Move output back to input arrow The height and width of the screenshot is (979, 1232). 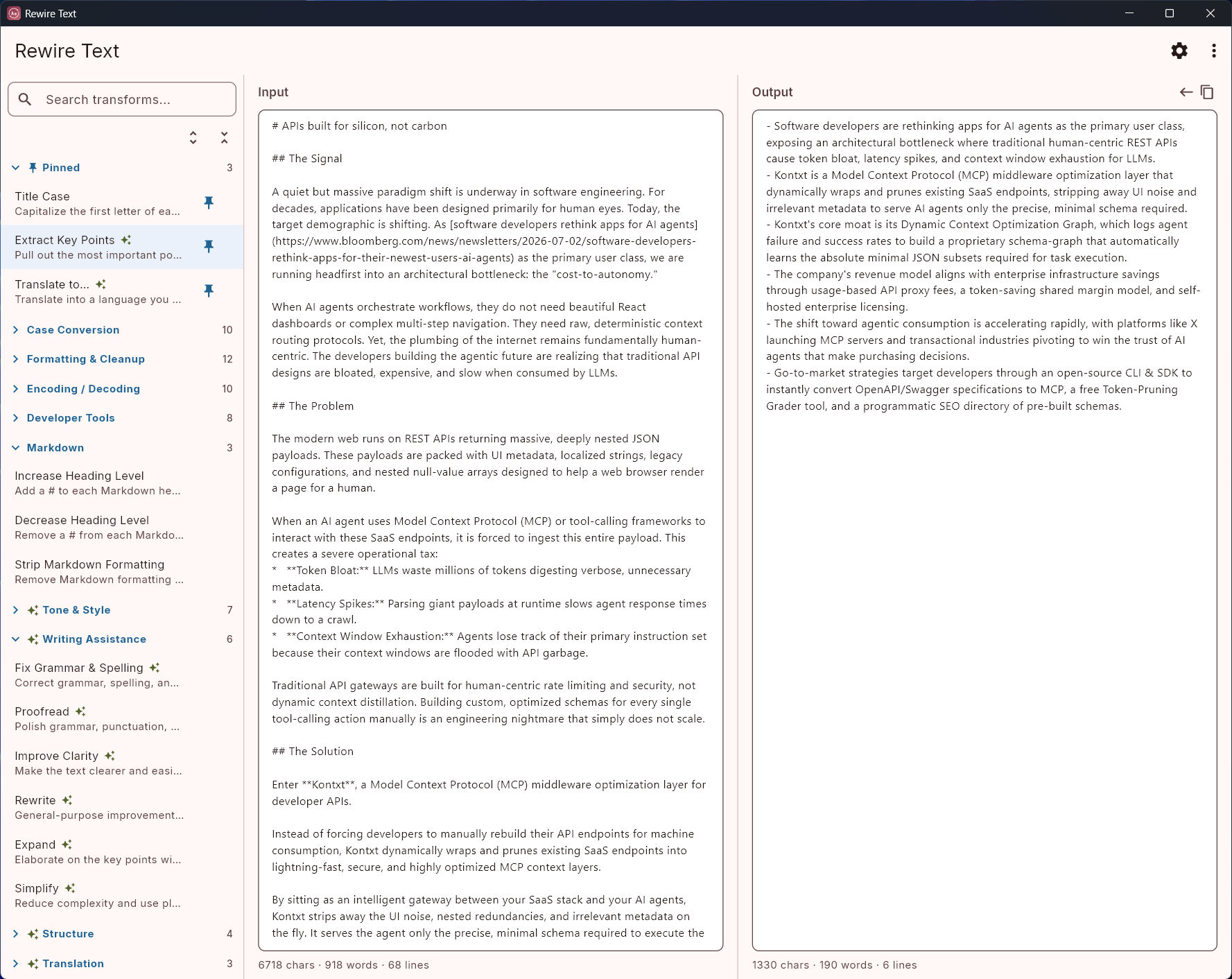[1186, 92]
